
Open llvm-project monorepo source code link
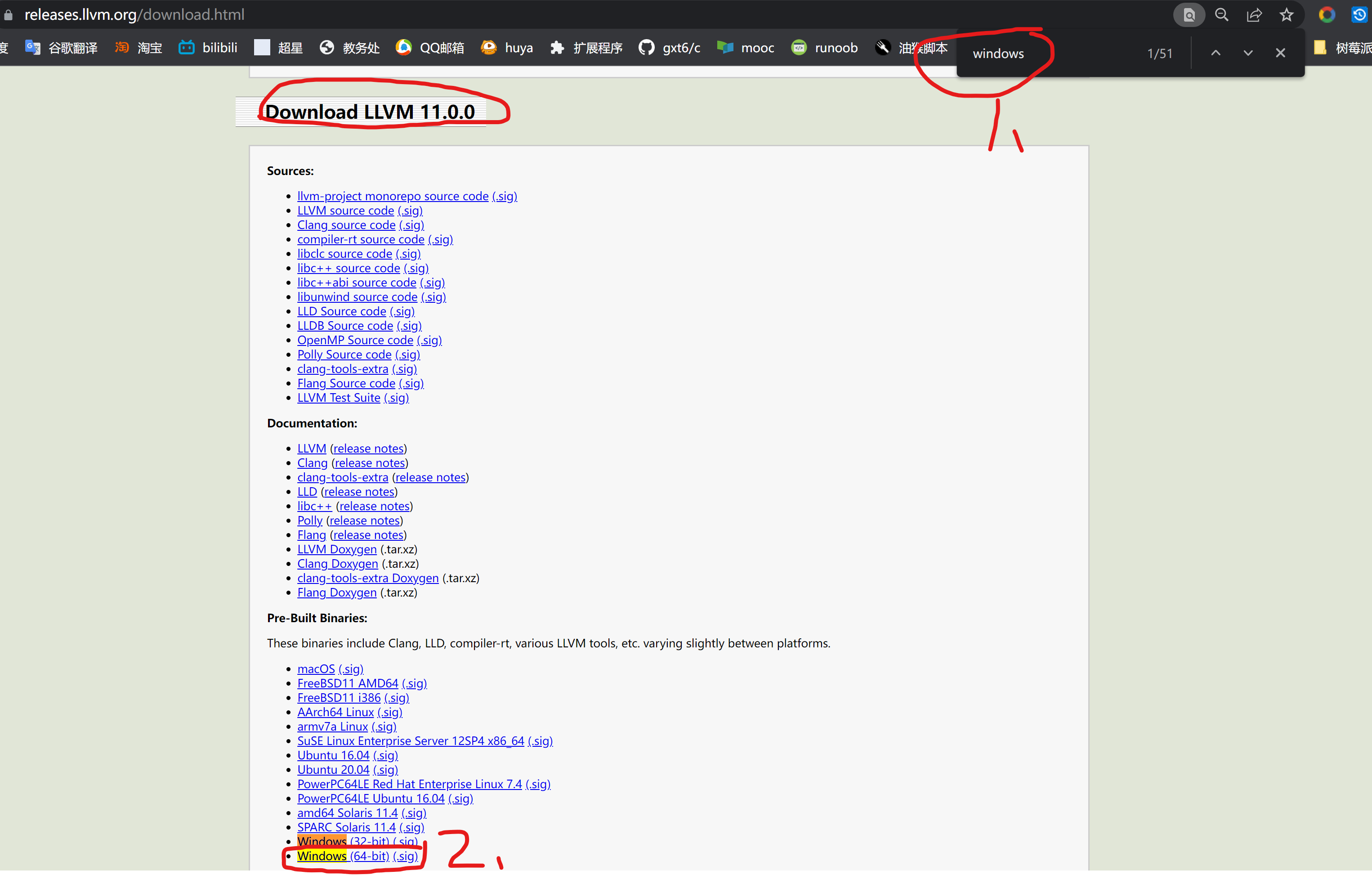point(393,196)
